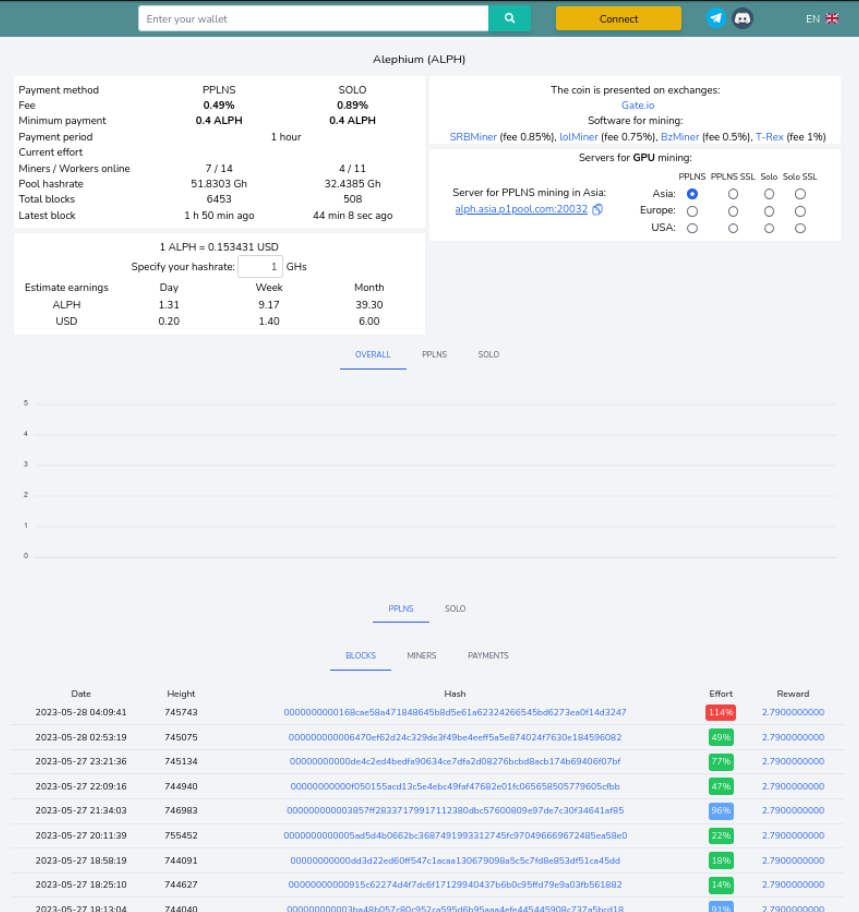859x912 pixels.
Task: Click the wallet search magnifier button
Action: click(509, 19)
